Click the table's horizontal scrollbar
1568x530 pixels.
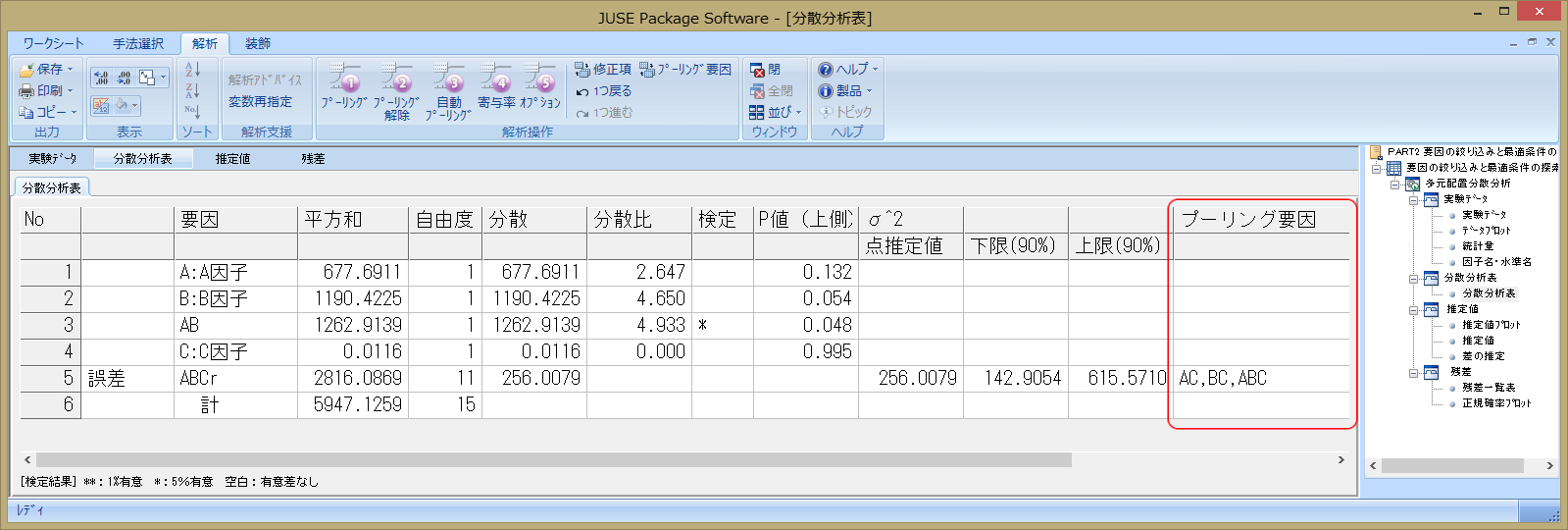[x=549, y=460]
